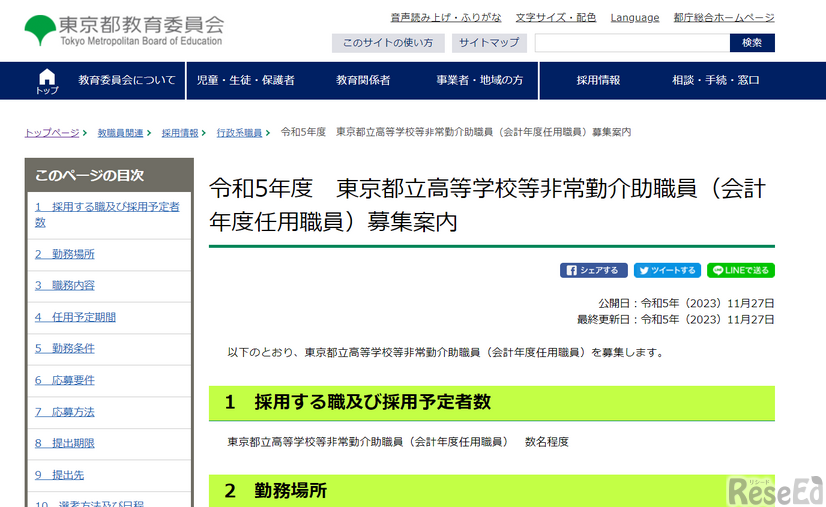Jump to 6 応募要件 in table of contents
Viewport: 826px width, 507px height.
click(x=65, y=380)
